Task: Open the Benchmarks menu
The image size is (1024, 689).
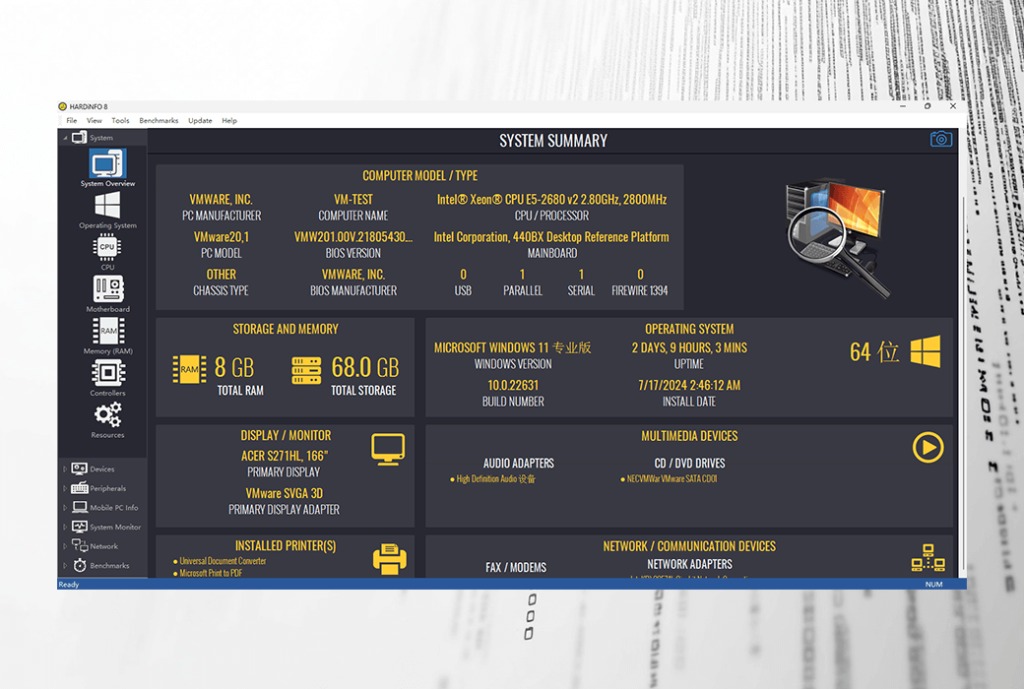Action: click(x=159, y=121)
